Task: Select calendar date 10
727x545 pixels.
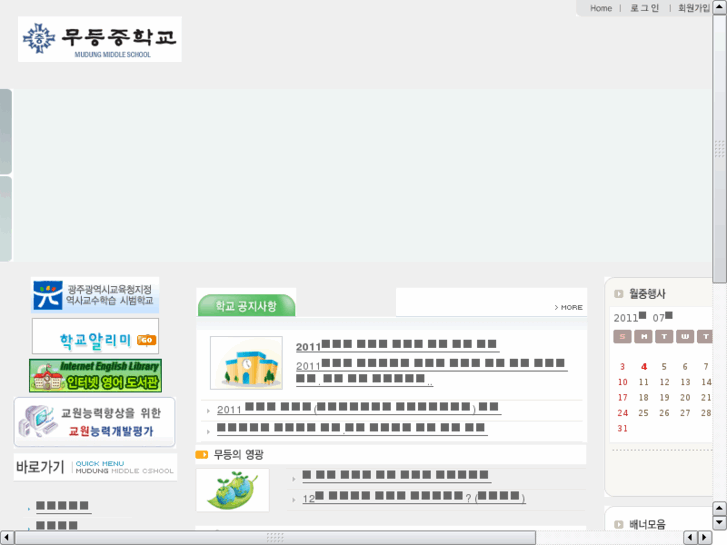Action: click(x=623, y=382)
